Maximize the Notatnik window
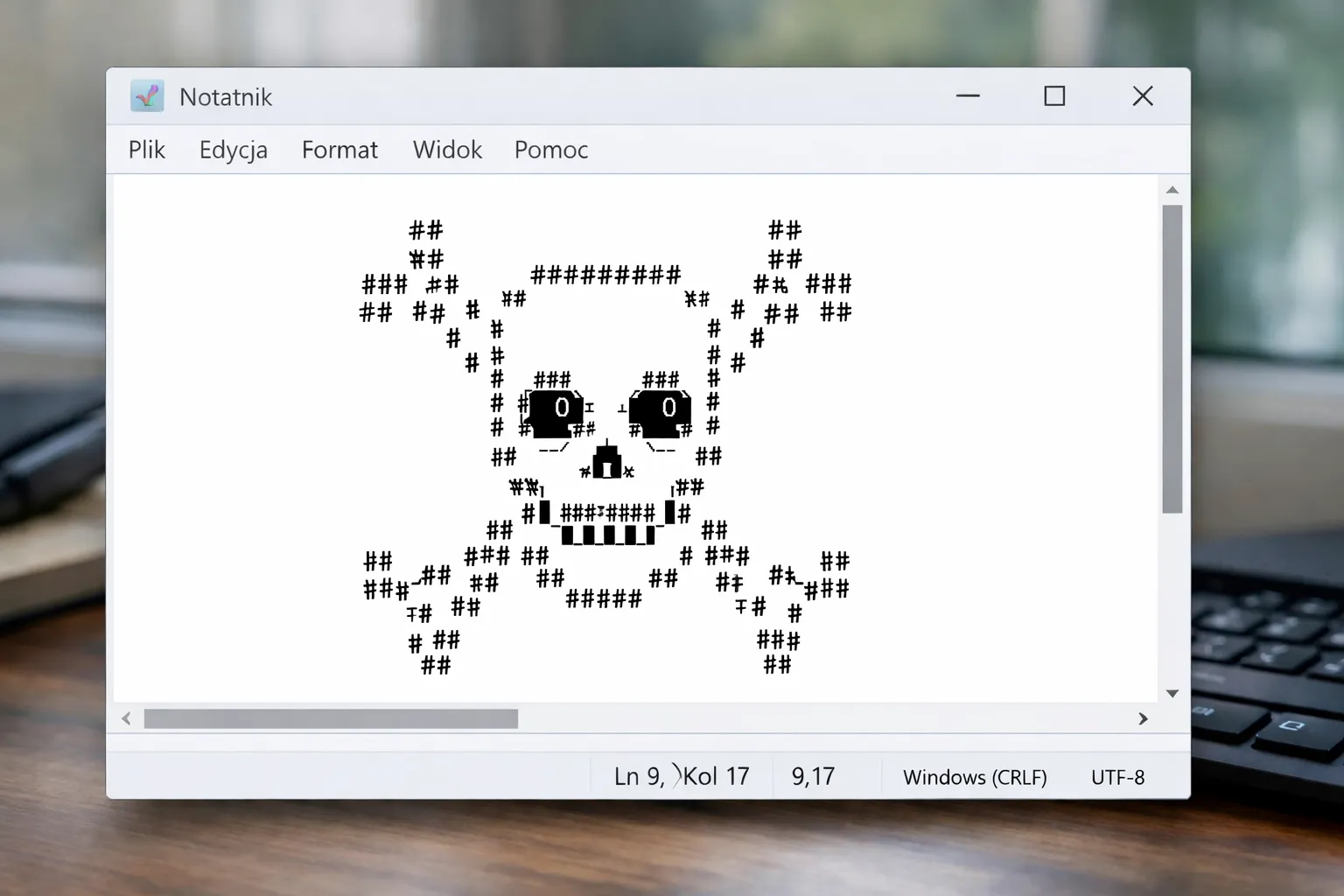 pos(1054,96)
